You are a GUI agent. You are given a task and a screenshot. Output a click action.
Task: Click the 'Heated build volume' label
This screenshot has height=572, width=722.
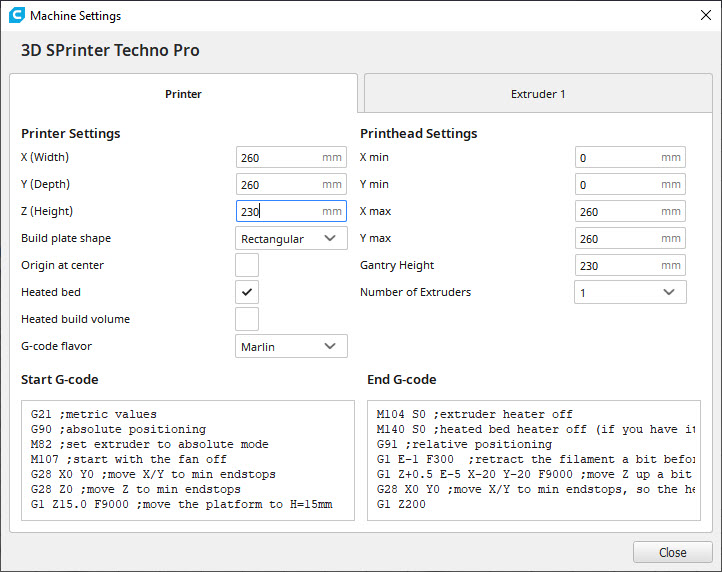pyautogui.click(x=76, y=319)
